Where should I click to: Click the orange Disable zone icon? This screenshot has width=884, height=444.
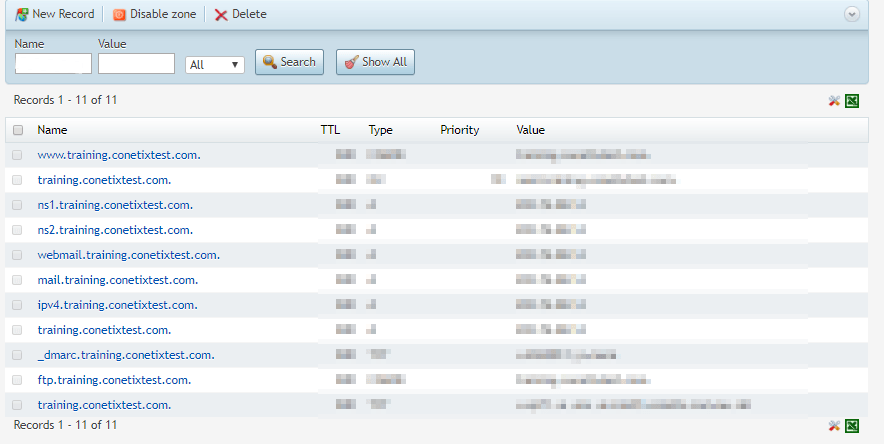pyautogui.click(x=119, y=15)
